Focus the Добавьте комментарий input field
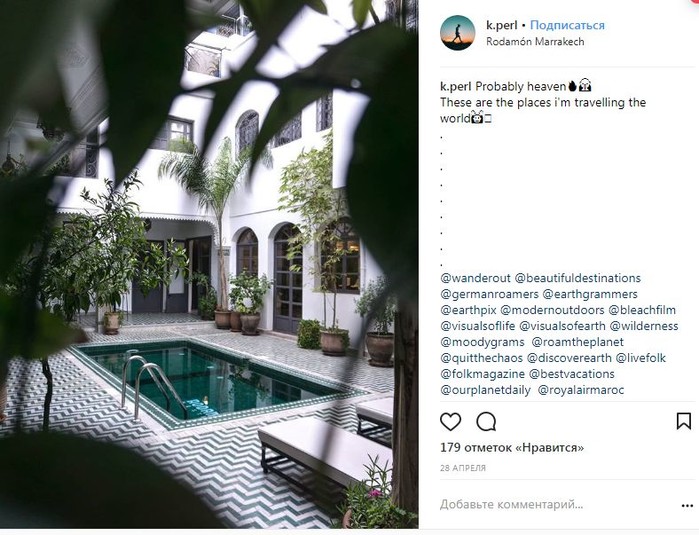This screenshot has height=535, width=699. click(x=557, y=505)
